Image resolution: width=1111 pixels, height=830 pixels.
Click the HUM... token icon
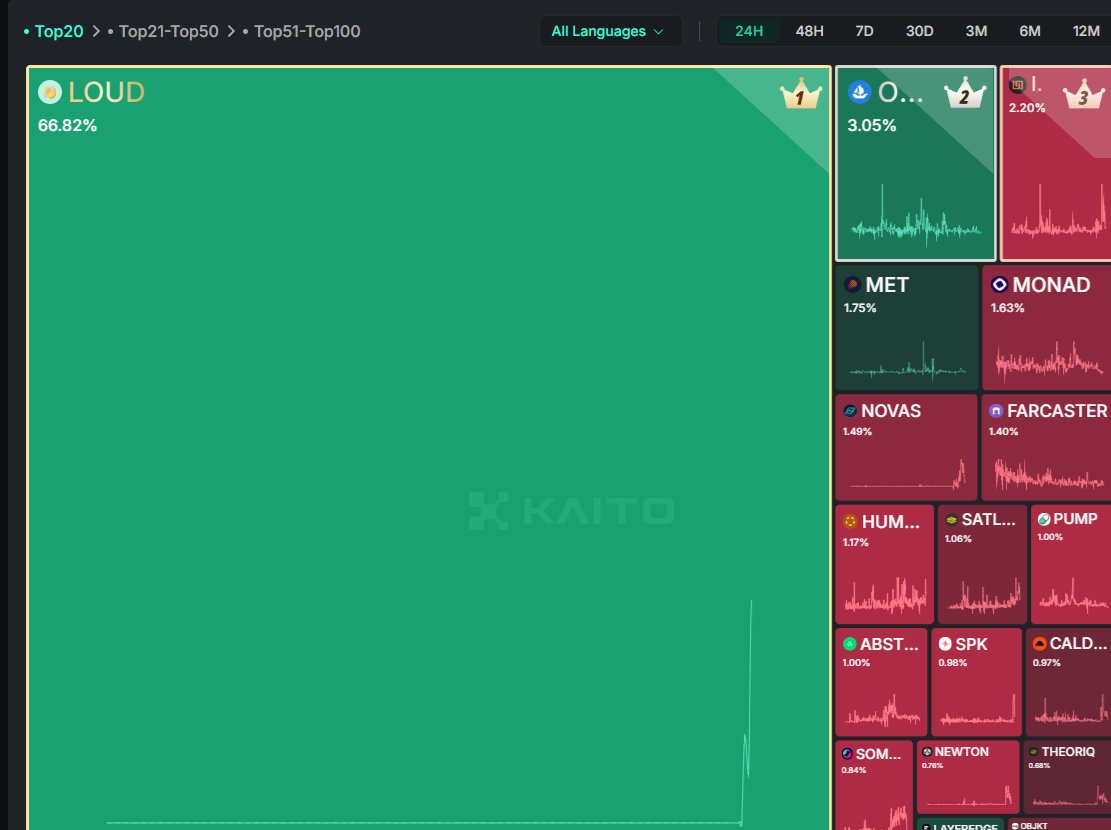(x=850, y=522)
